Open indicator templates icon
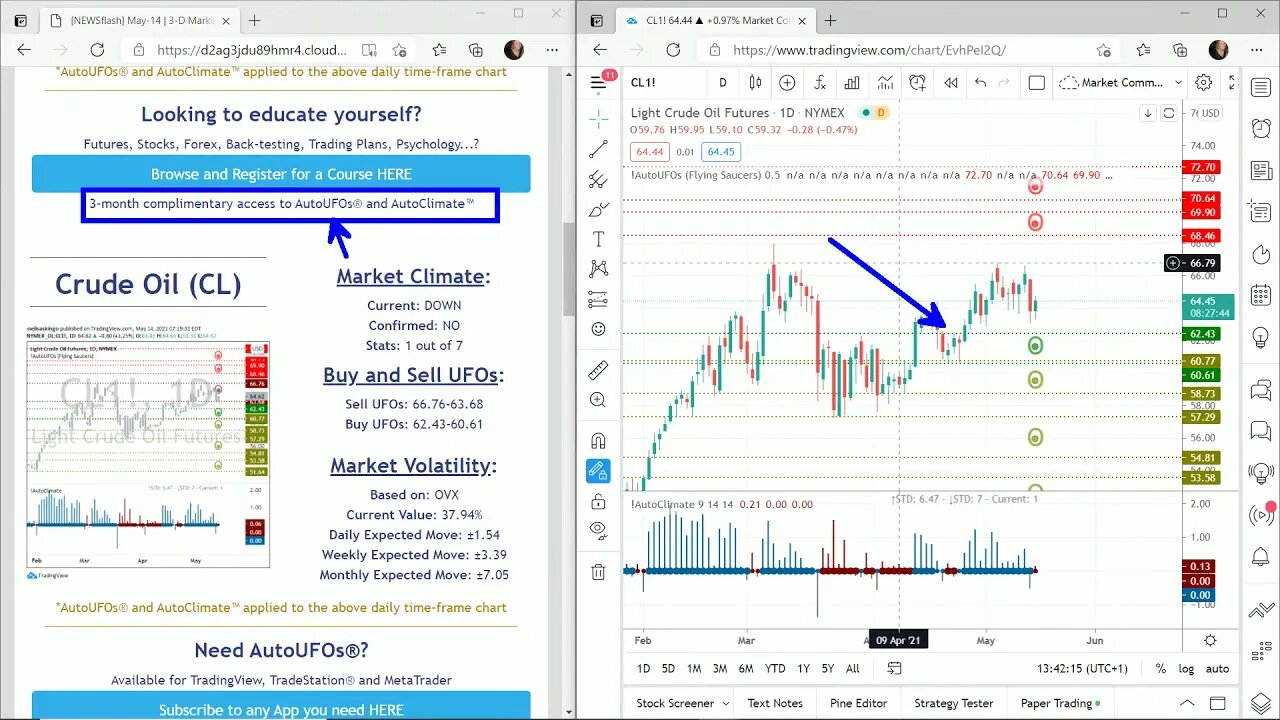Image resolution: width=1280 pixels, height=720 pixels. [885, 83]
